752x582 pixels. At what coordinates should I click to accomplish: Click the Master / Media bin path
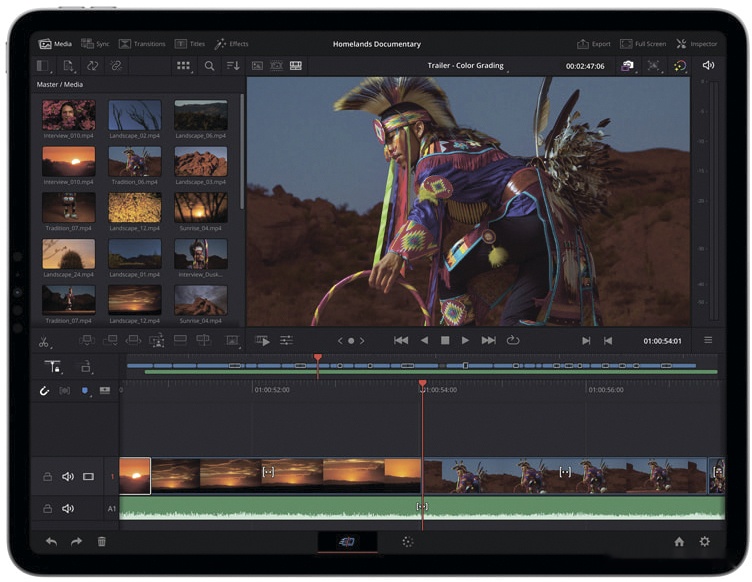click(60, 84)
